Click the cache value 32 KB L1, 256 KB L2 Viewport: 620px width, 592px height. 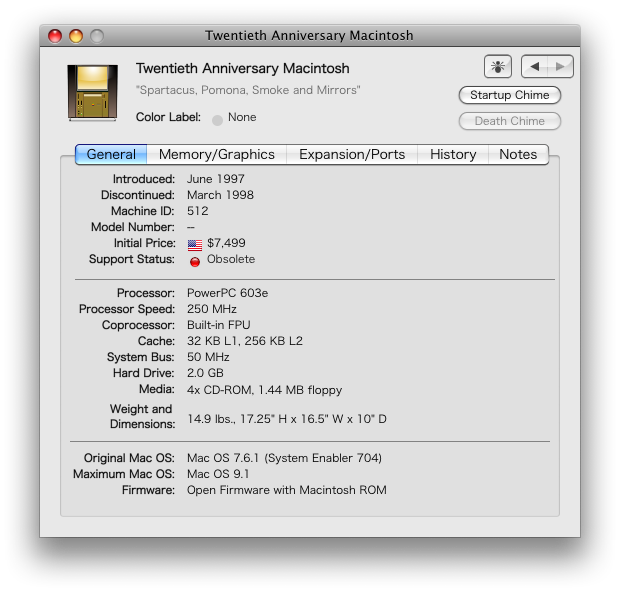coord(245,341)
